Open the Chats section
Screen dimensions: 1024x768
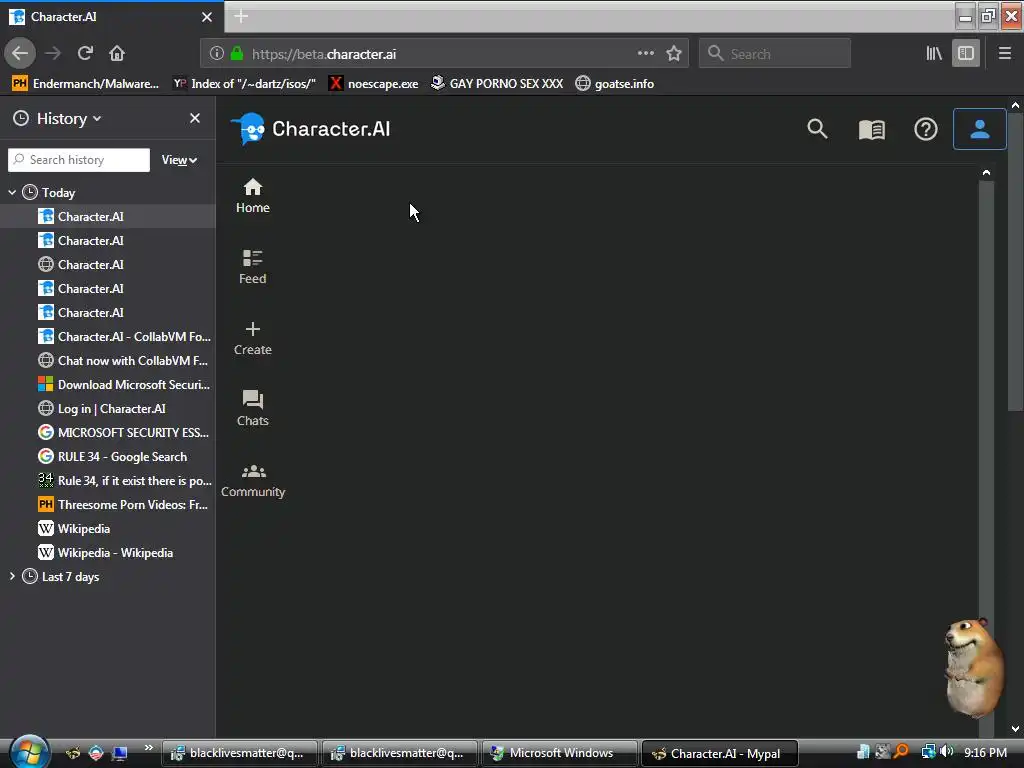[253, 409]
